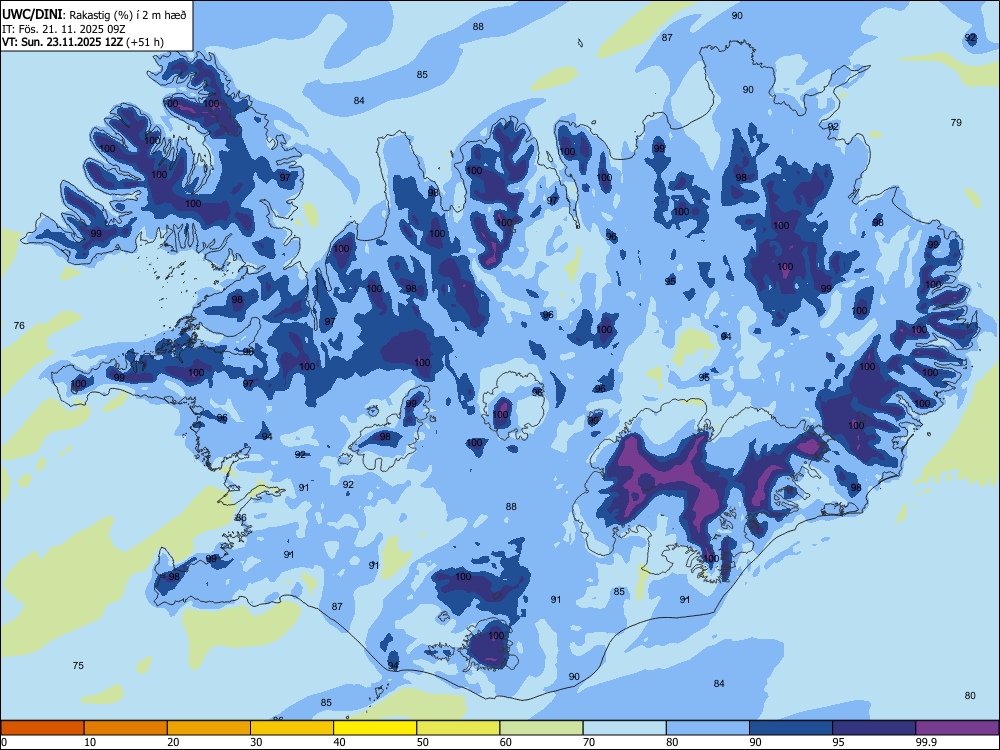Pick the bright yellow 40–50 legend swatch
Screen dimensions: 1000x750
[375, 728]
